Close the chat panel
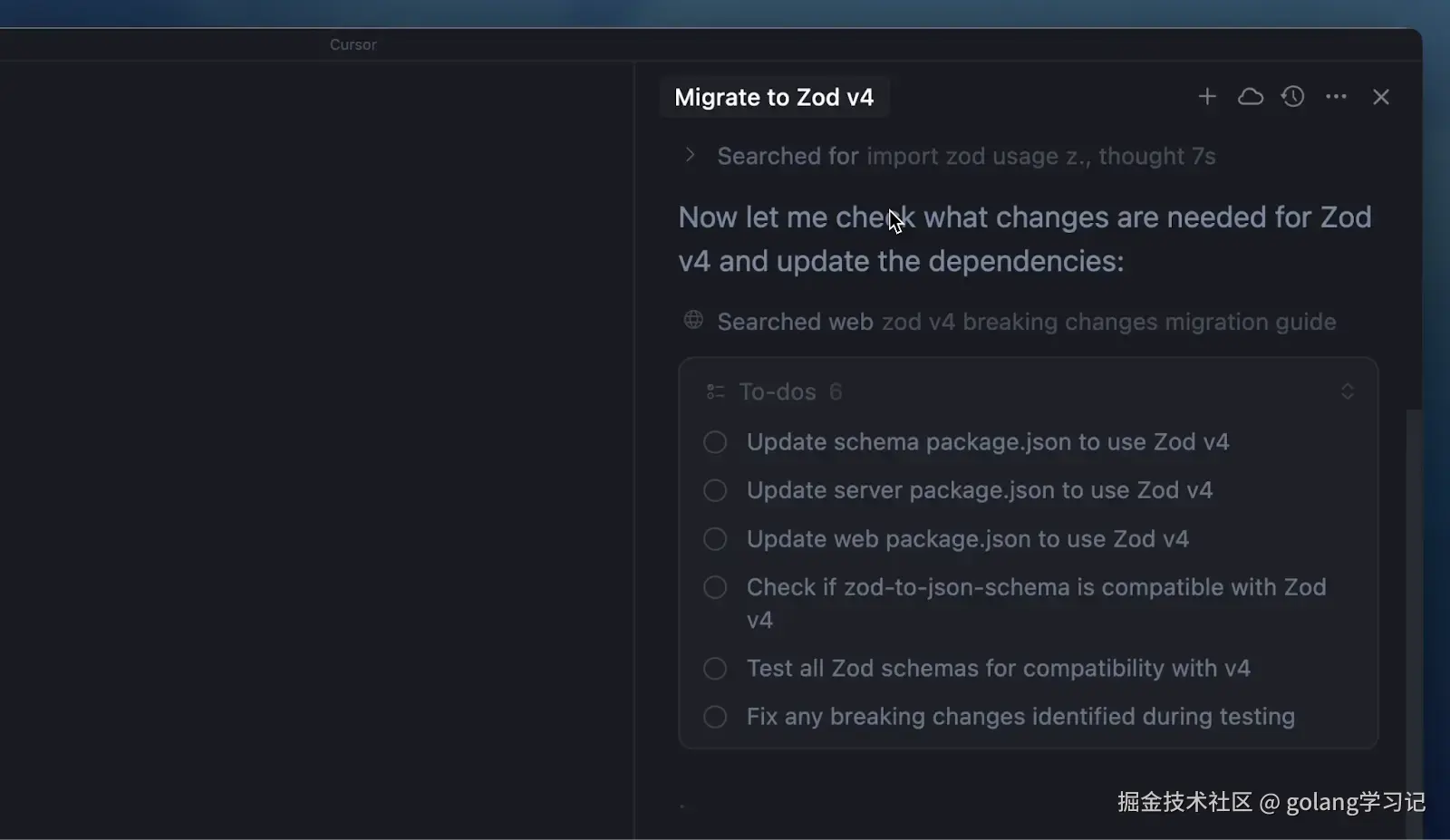This screenshot has height=840, width=1450. coord(1380,97)
